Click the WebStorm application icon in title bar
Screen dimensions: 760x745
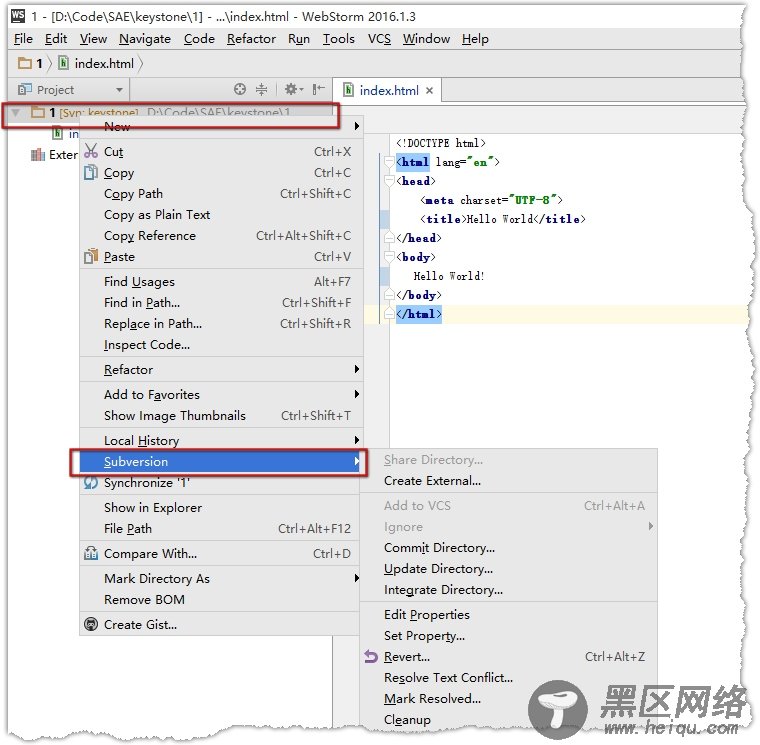pos(18,16)
